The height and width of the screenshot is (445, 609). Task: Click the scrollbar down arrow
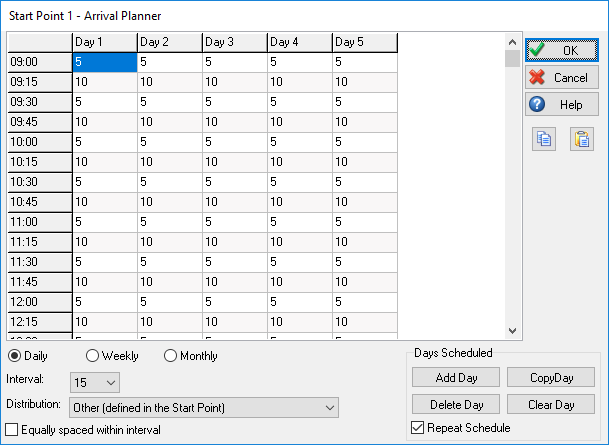512,331
